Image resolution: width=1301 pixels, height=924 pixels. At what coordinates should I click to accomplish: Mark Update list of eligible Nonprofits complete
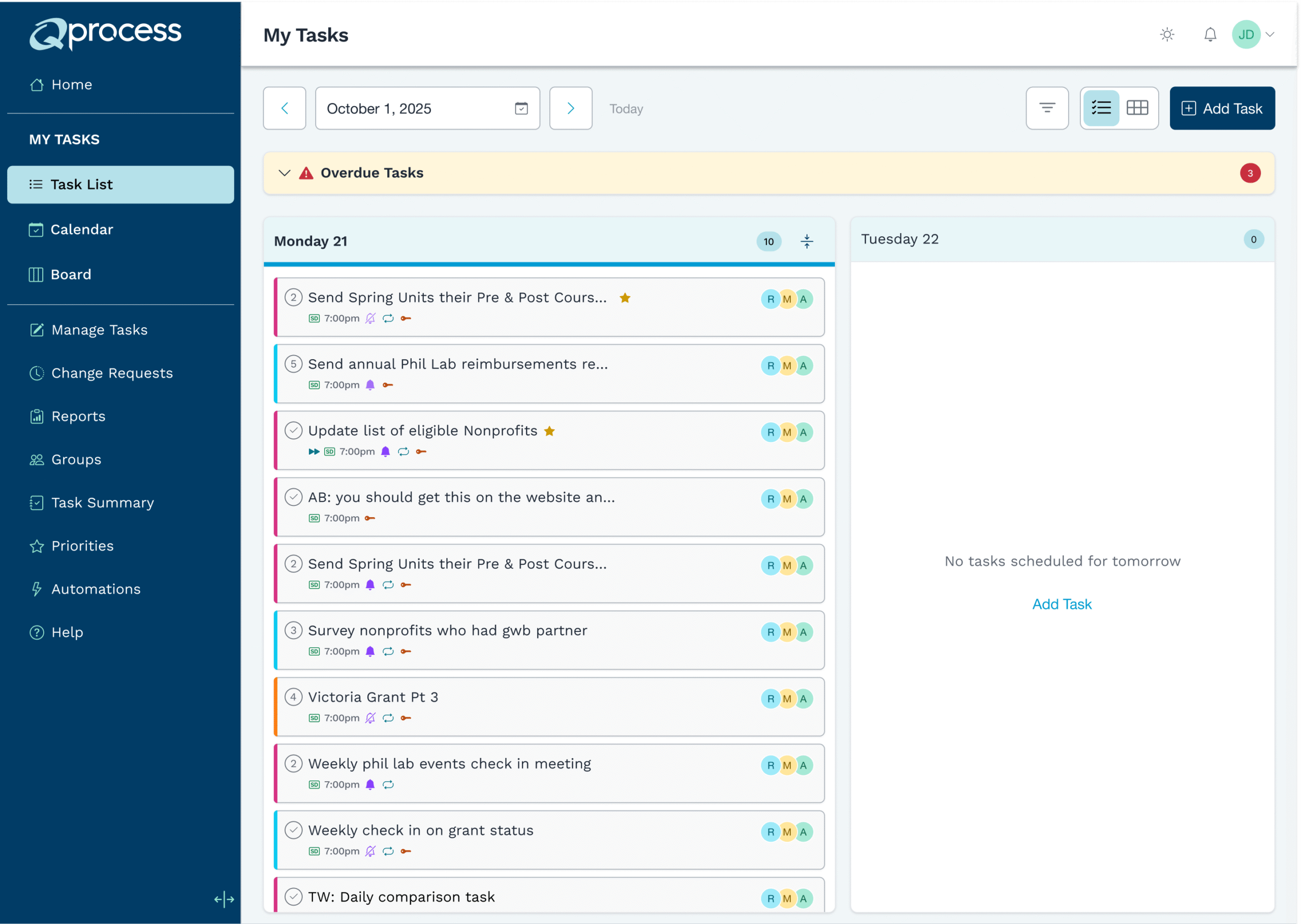293,431
